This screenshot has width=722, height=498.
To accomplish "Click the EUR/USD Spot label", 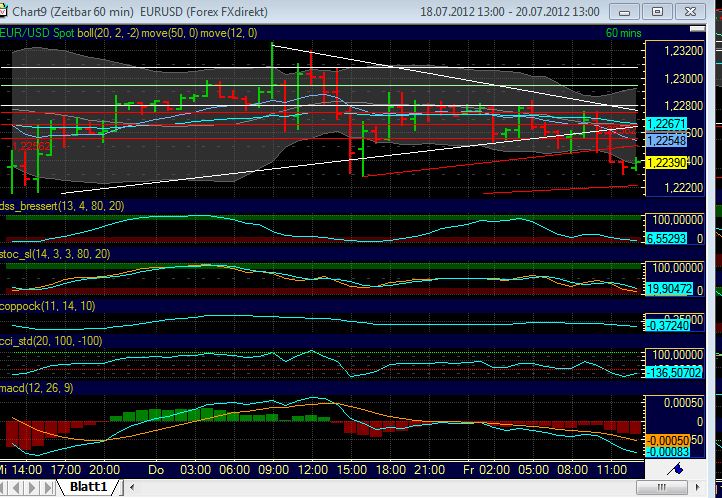I will [37, 33].
